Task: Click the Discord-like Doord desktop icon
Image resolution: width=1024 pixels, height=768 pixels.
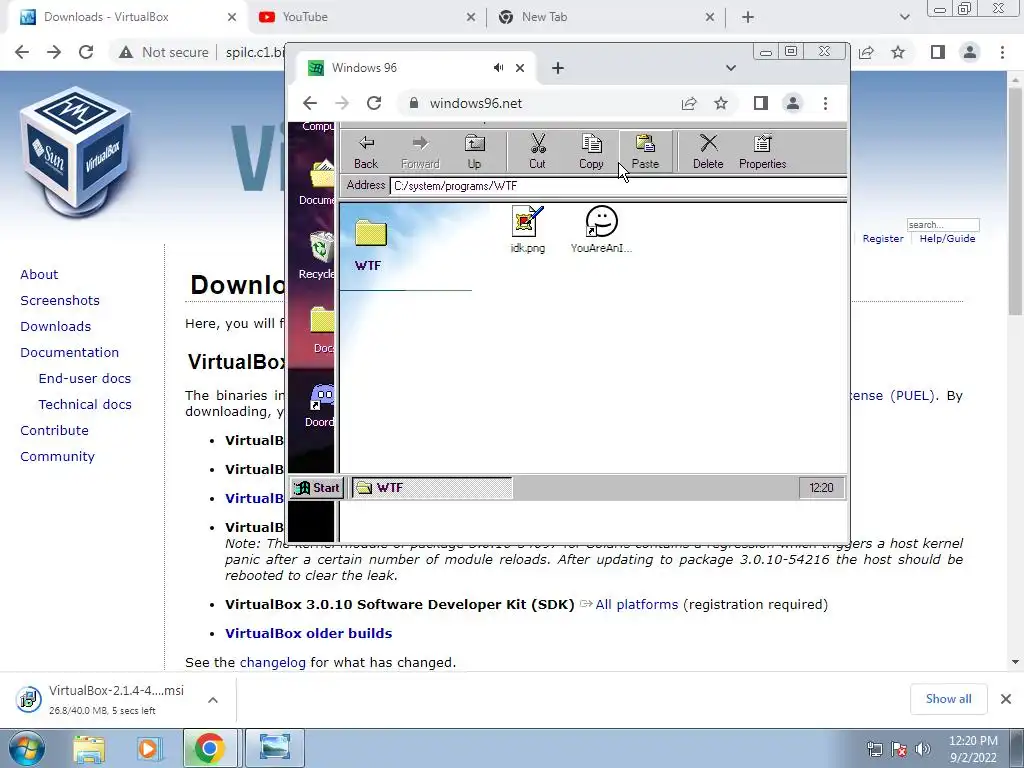Action: click(320, 405)
